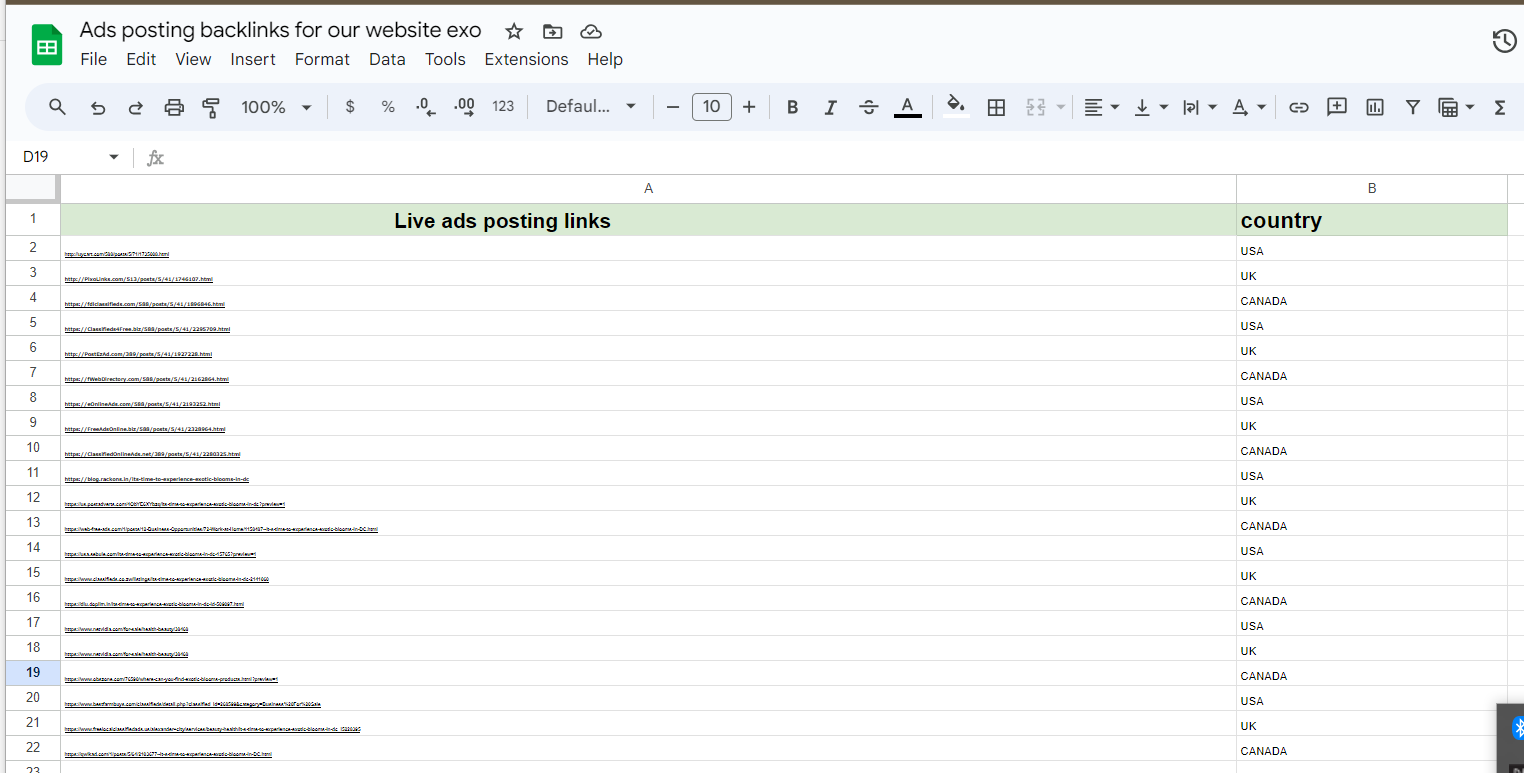Toggle strikethrough formatting

click(x=868, y=107)
